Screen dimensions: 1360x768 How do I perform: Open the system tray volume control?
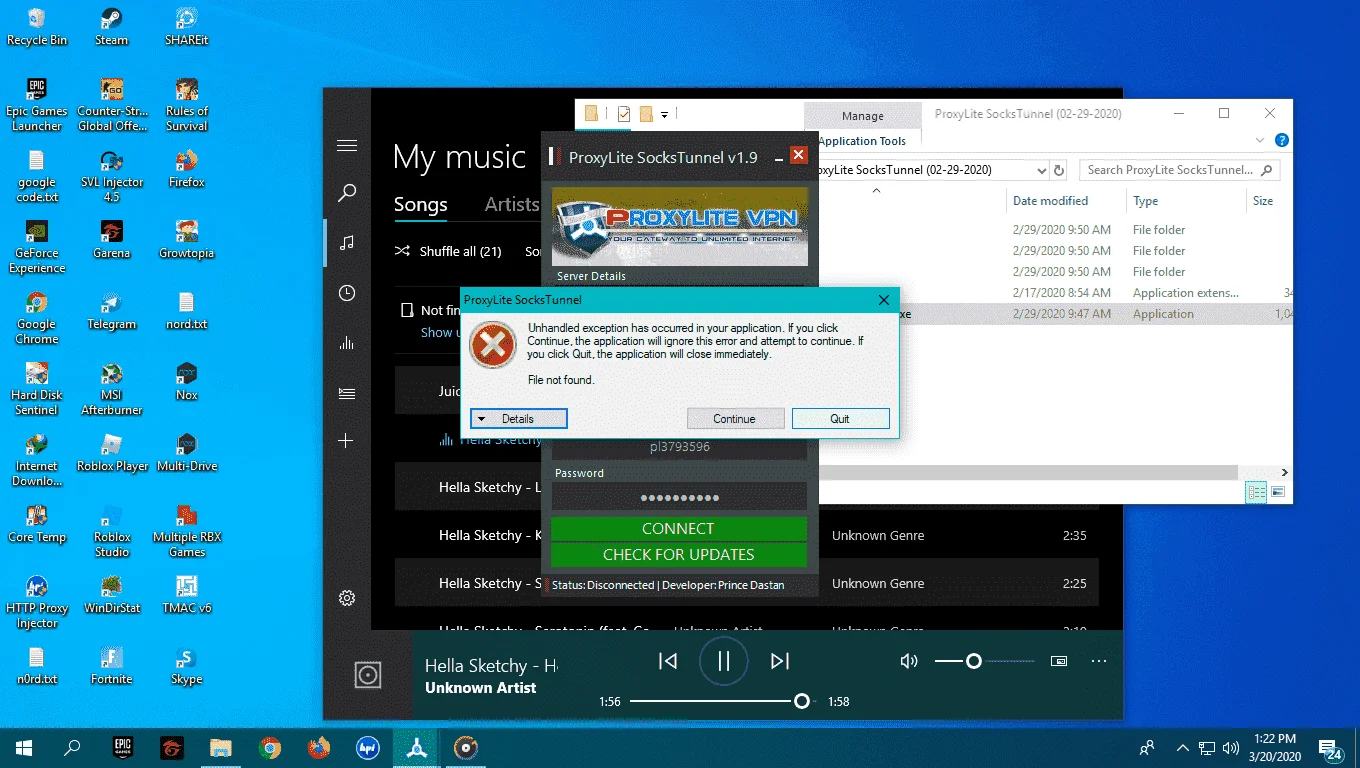(x=1232, y=747)
